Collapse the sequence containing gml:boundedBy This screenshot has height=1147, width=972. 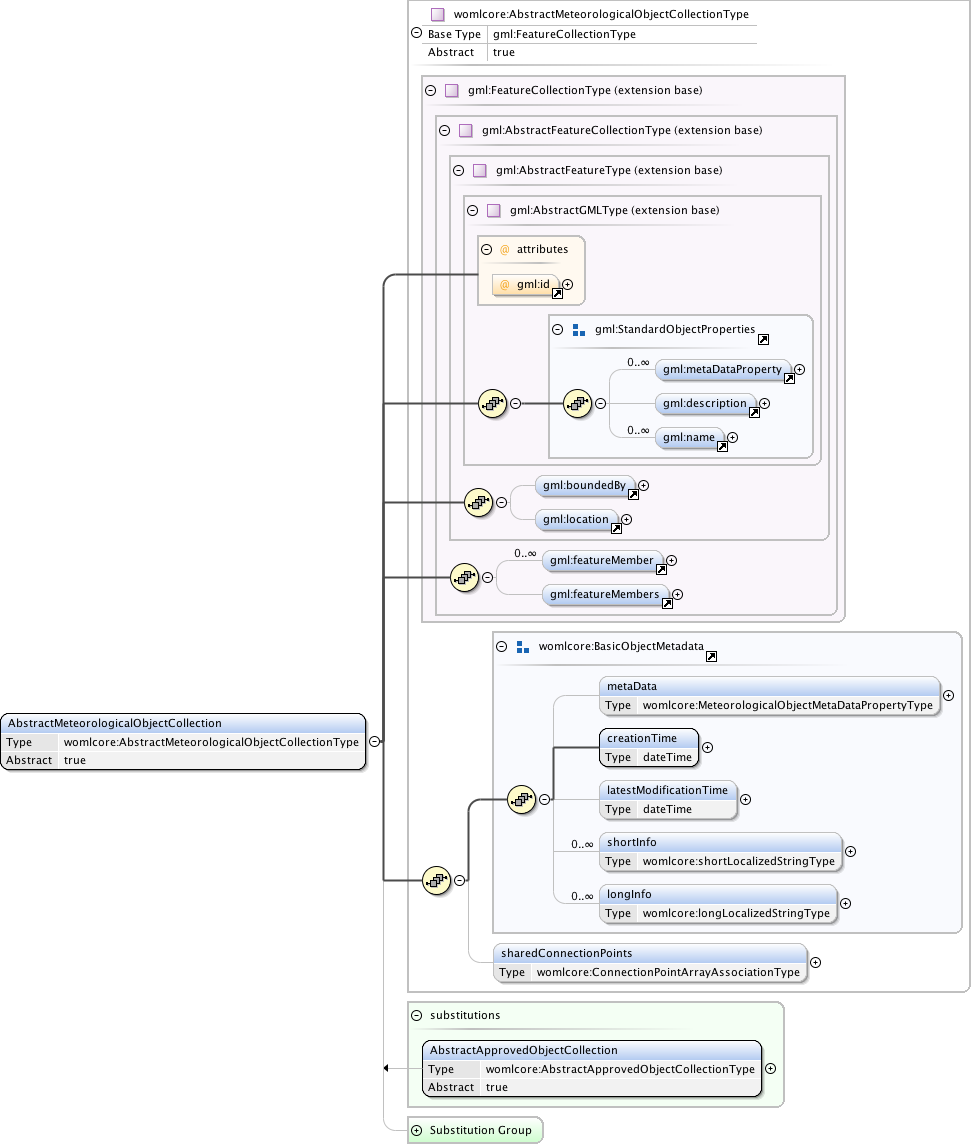[x=501, y=503]
